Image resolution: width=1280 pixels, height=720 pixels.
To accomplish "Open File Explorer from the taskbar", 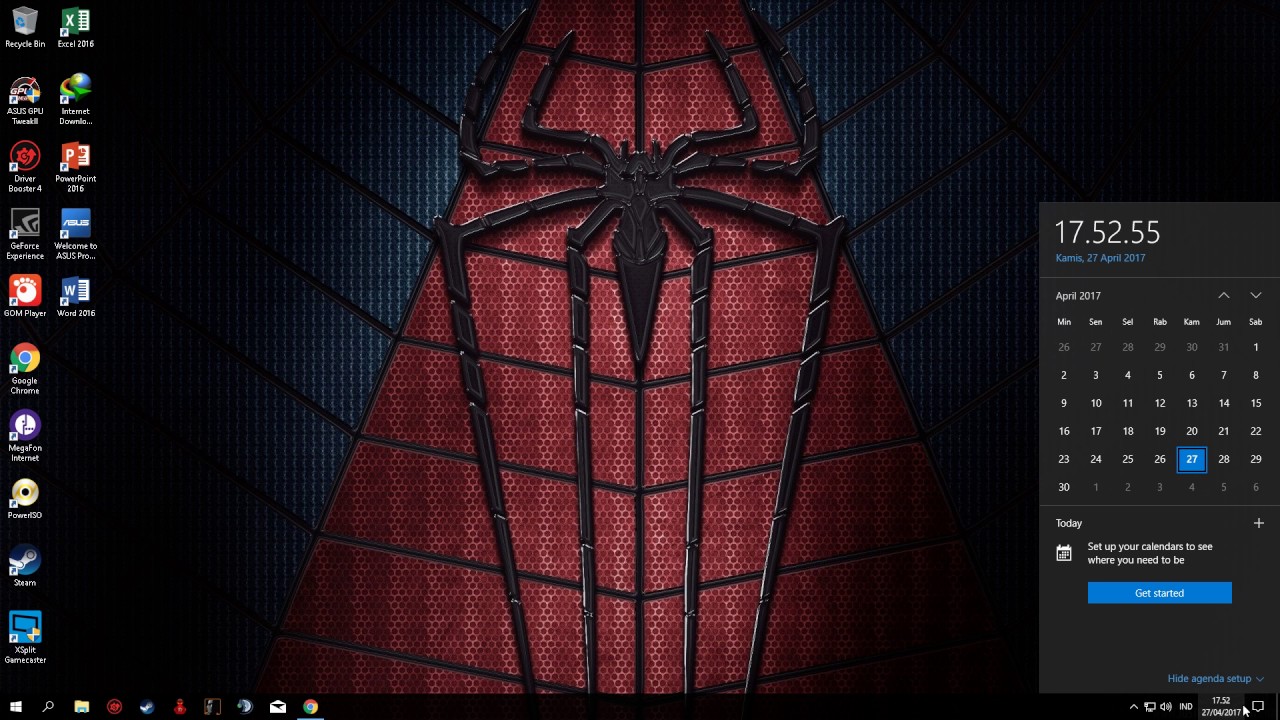I will (x=82, y=707).
